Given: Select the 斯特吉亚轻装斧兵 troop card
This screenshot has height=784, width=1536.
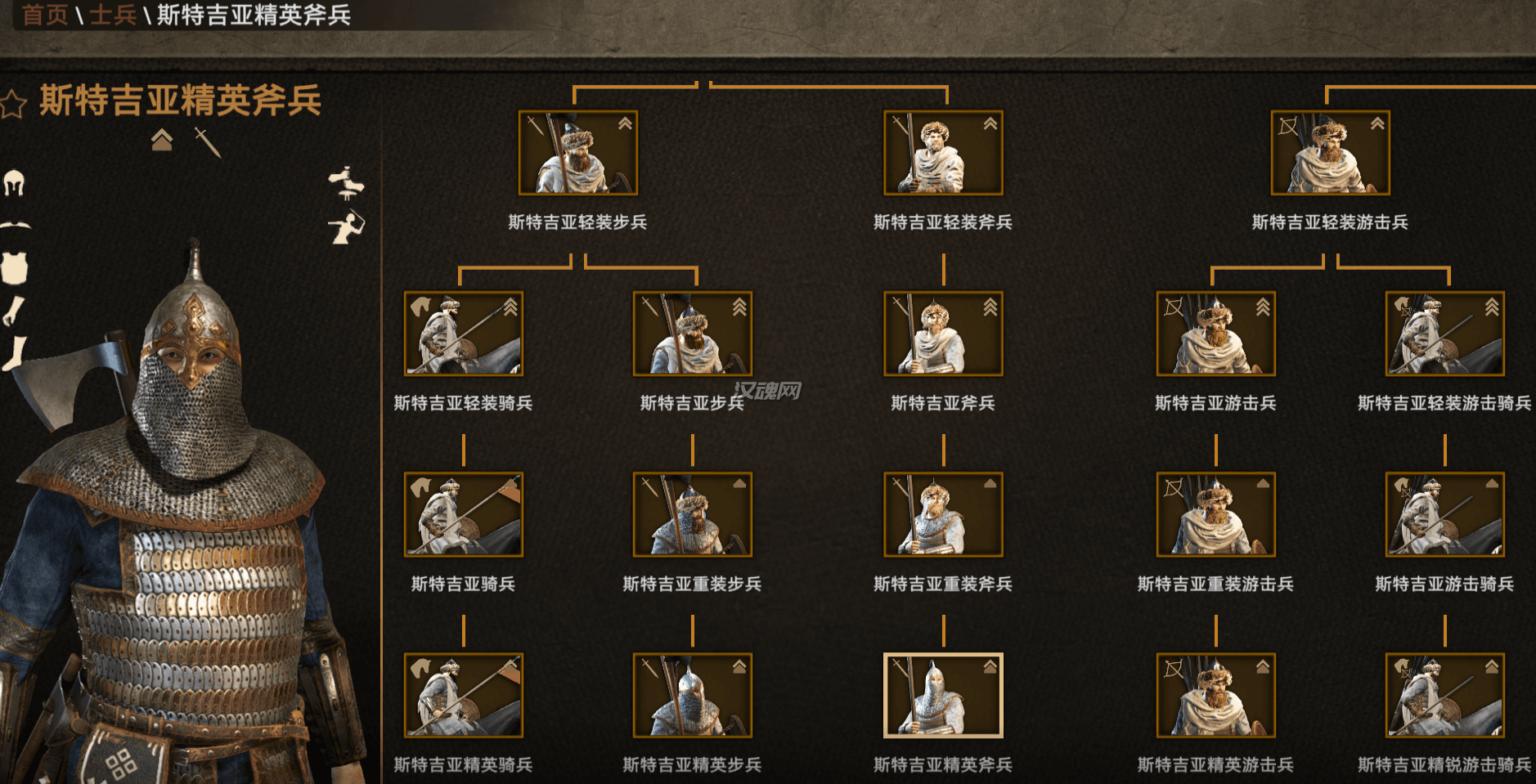Looking at the screenshot, I should click(x=943, y=153).
